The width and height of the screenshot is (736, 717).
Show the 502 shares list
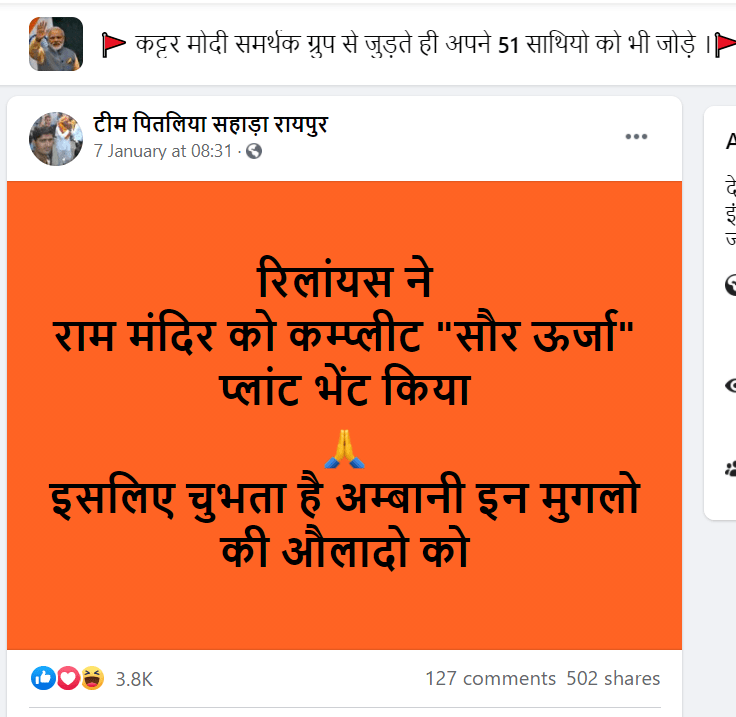coord(613,679)
